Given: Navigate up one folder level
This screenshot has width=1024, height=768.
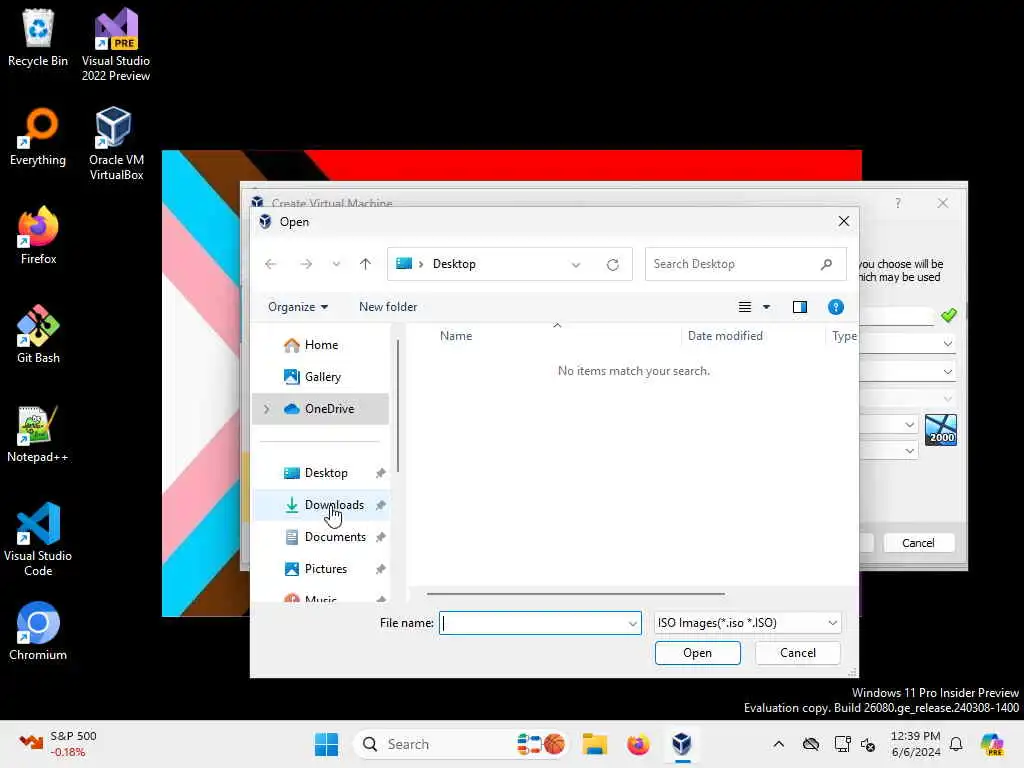Looking at the screenshot, I should pos(365,264).
